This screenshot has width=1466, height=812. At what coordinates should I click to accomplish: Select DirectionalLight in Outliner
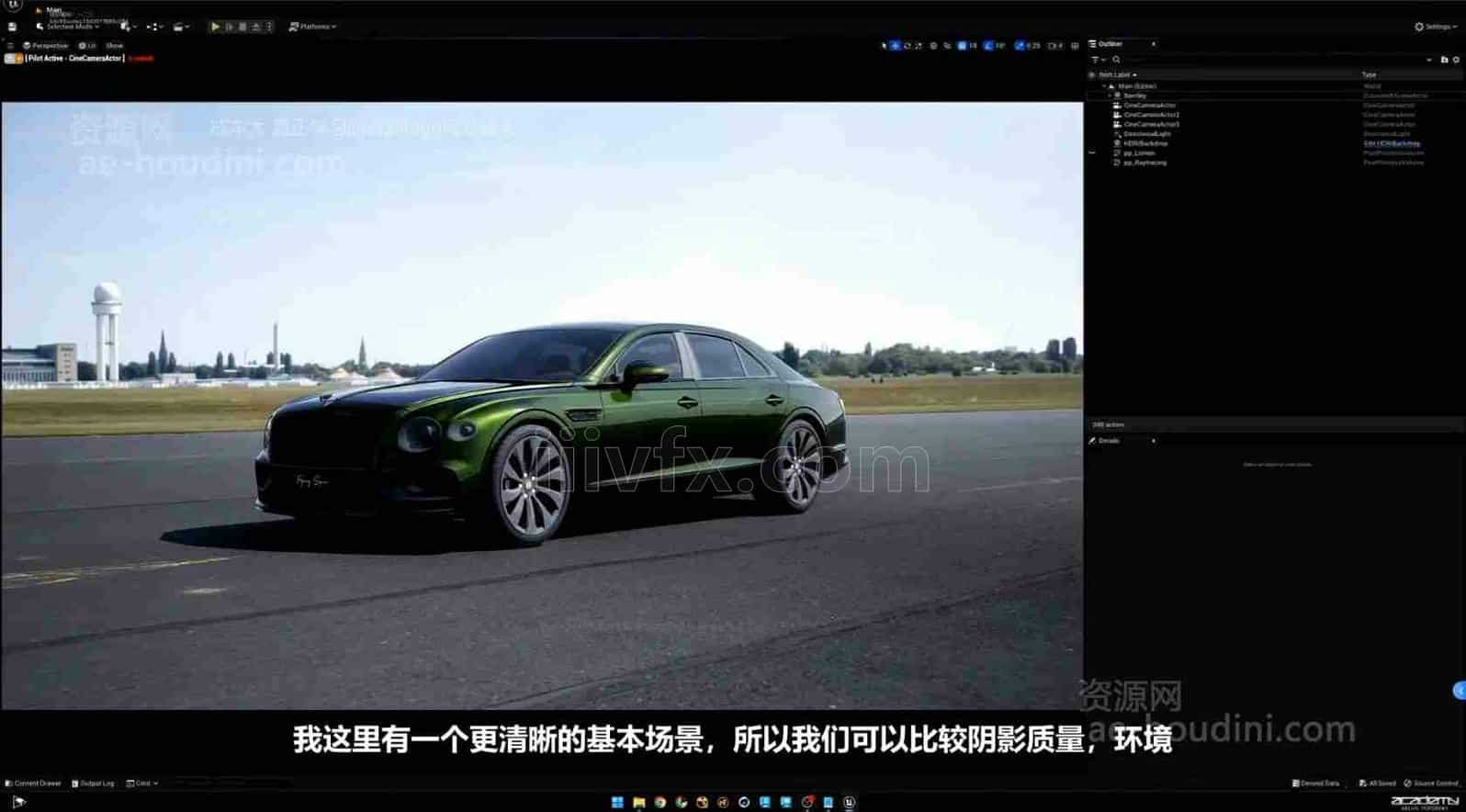(x=1147, y=134)
